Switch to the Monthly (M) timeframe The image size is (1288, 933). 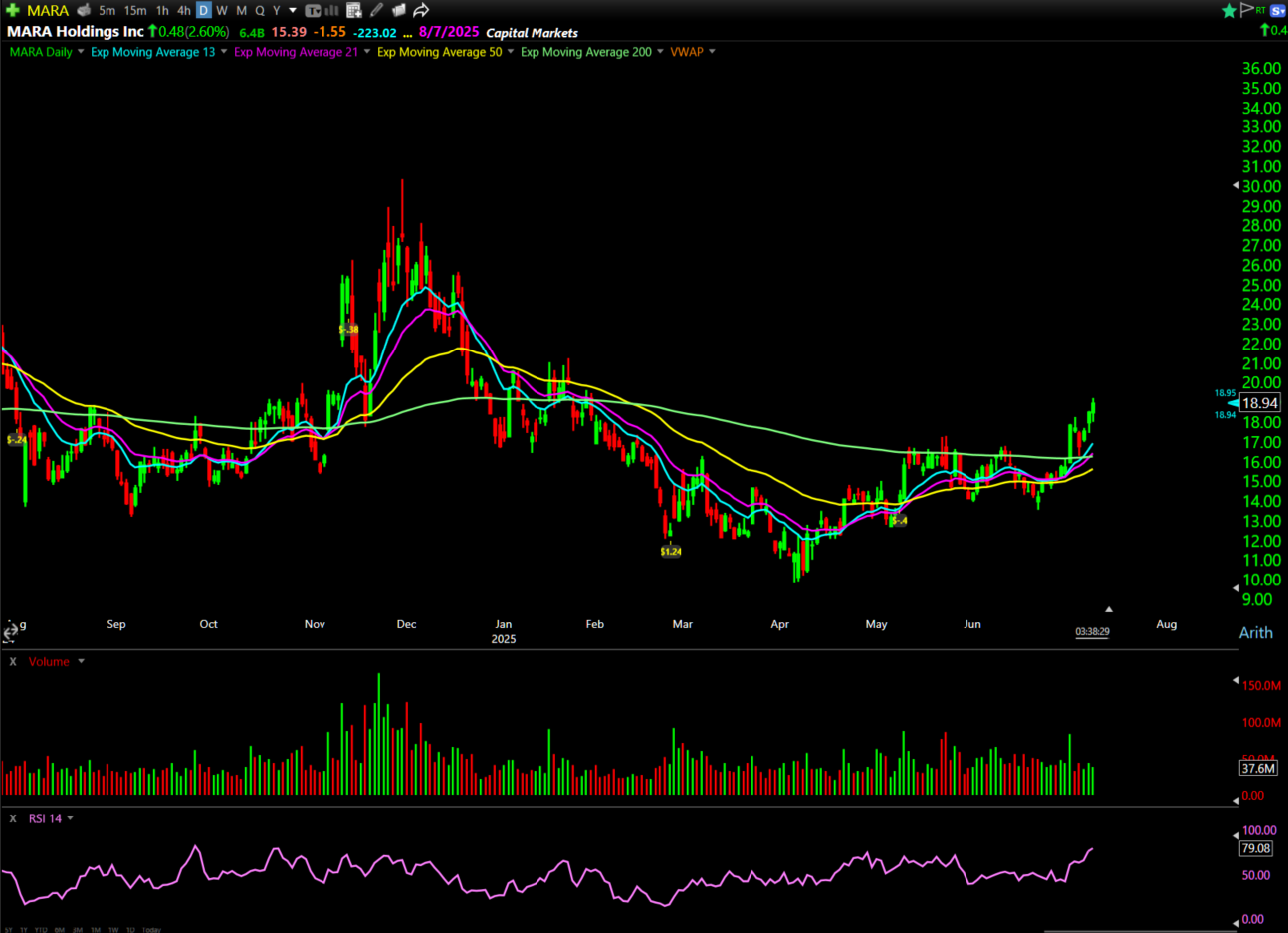[x=241, y=10]
